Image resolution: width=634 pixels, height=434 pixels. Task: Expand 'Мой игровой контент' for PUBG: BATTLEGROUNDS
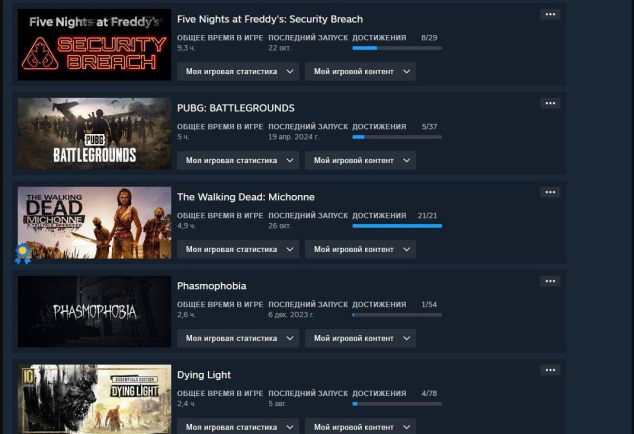(360, 161)
